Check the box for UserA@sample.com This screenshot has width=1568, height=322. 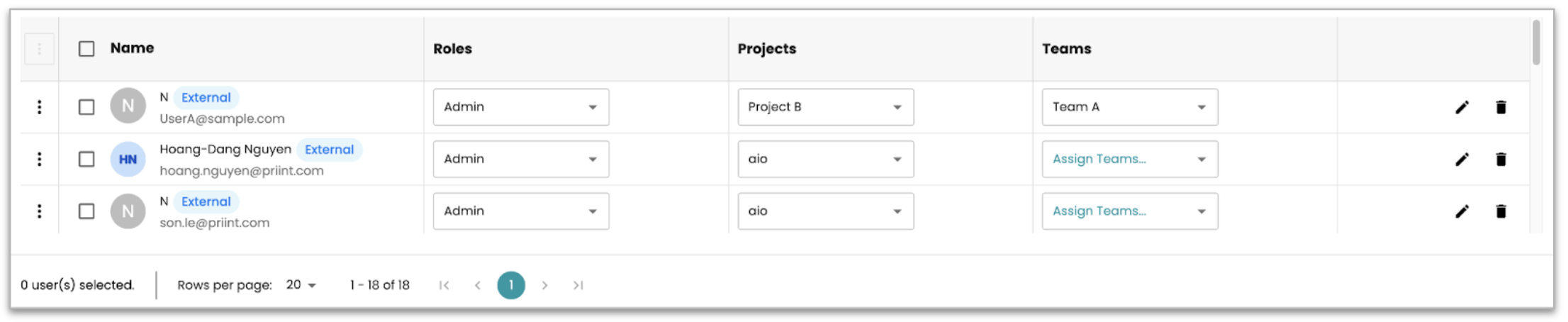[86, 107]
